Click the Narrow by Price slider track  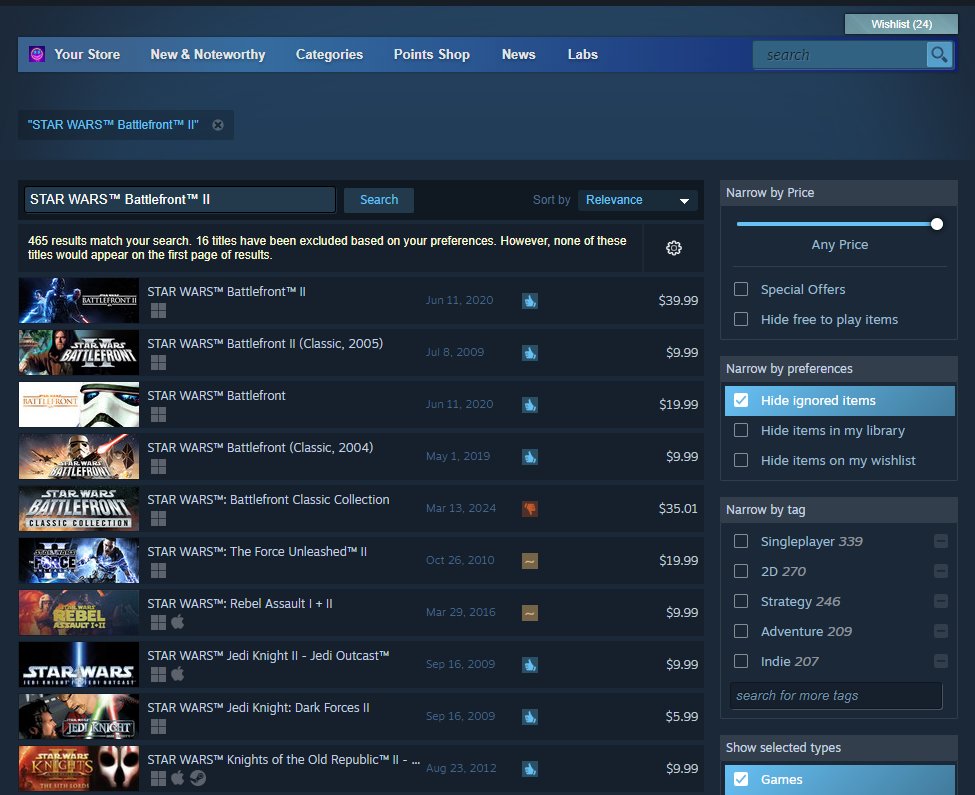pos(836,224)
